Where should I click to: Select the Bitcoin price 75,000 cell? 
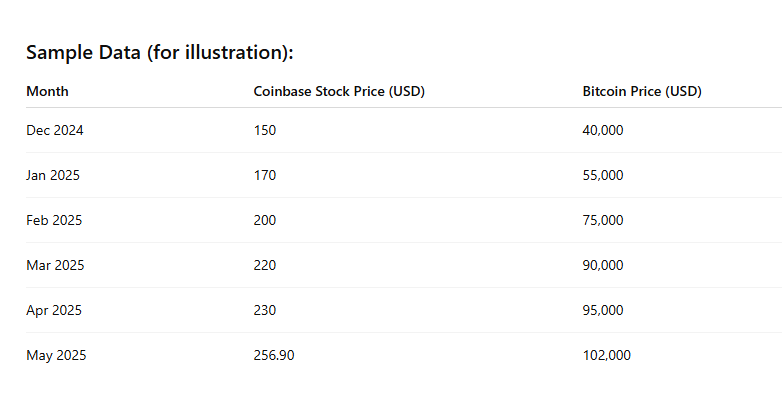click(x=603, y=220)
